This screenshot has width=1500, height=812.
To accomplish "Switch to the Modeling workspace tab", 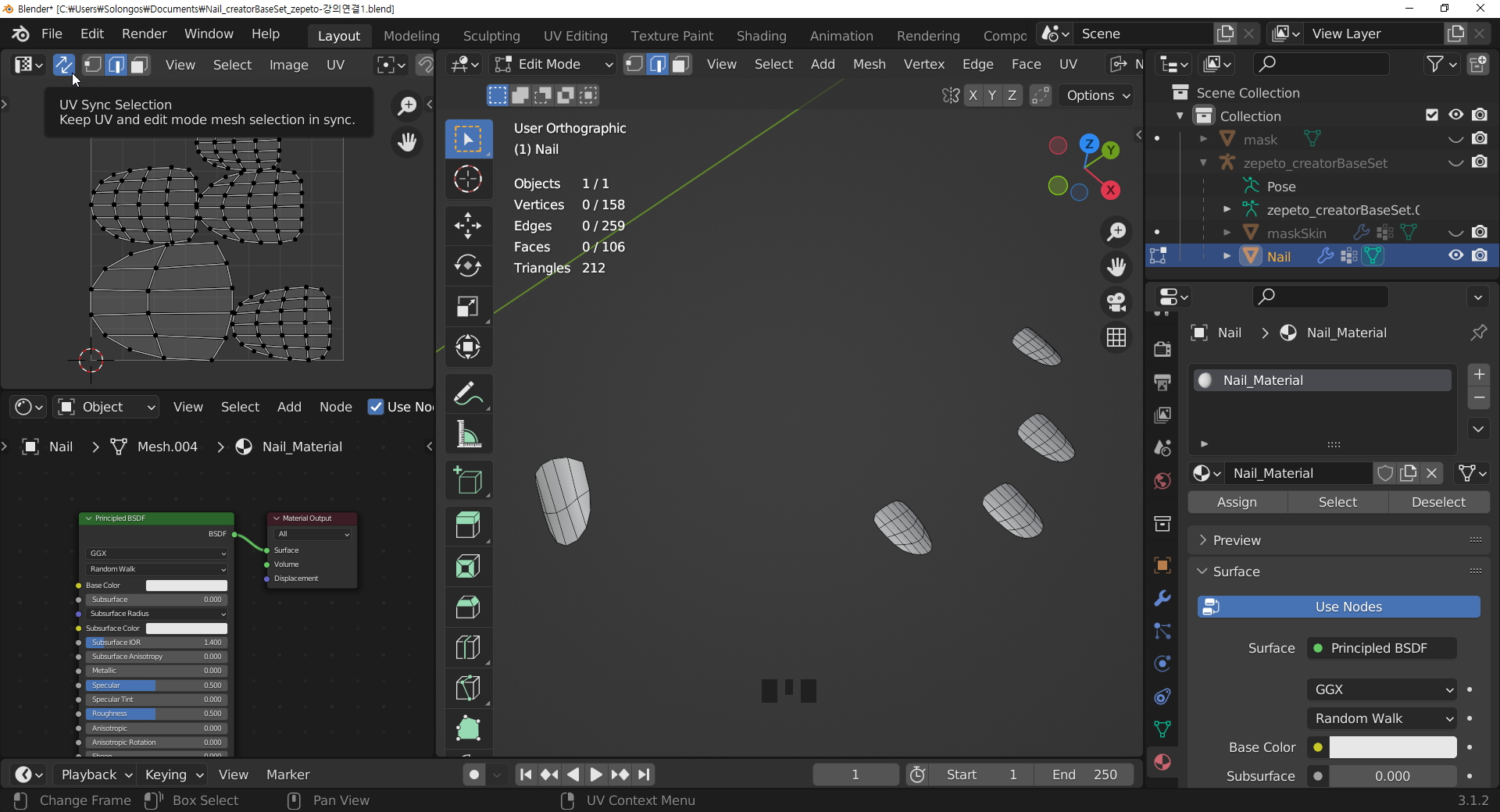I will 412,36.
